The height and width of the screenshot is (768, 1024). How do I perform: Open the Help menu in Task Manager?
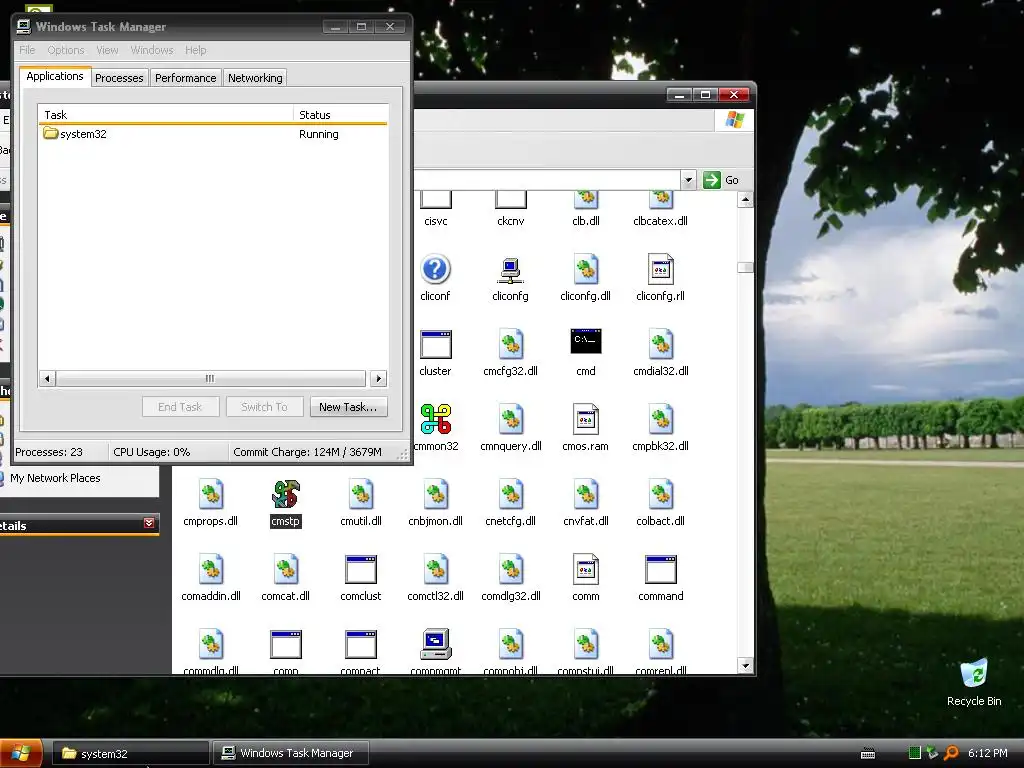pos(195,50)
